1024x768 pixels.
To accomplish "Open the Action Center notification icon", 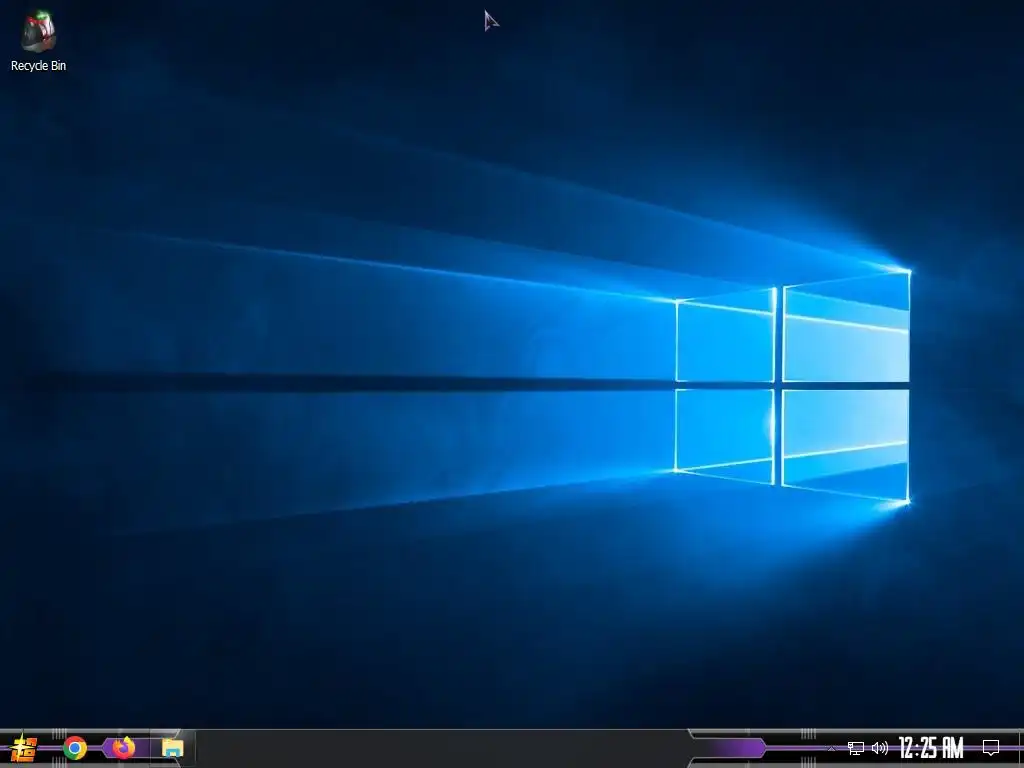I will coord(991,748).
